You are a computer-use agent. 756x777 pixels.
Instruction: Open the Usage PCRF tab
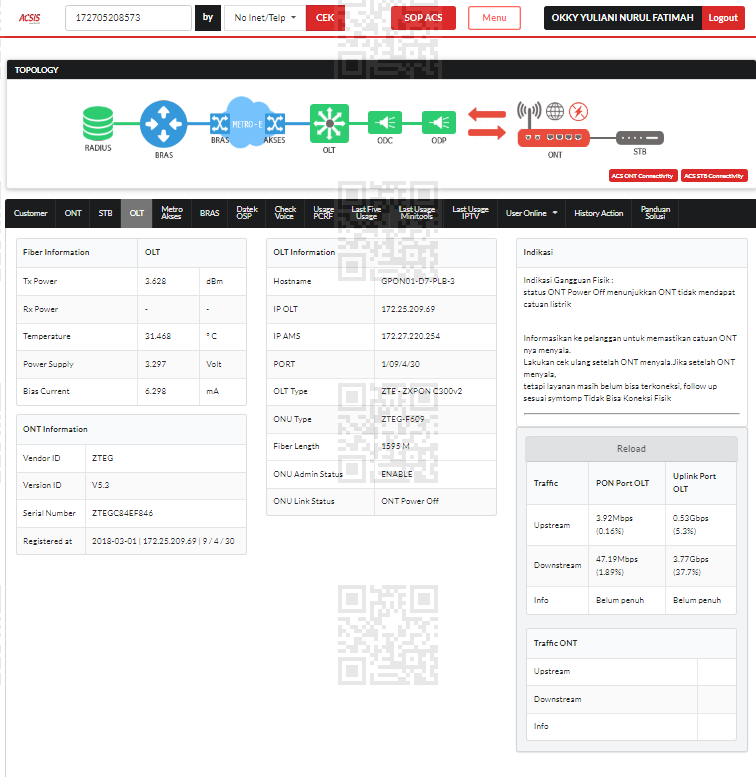coord(323,213)
